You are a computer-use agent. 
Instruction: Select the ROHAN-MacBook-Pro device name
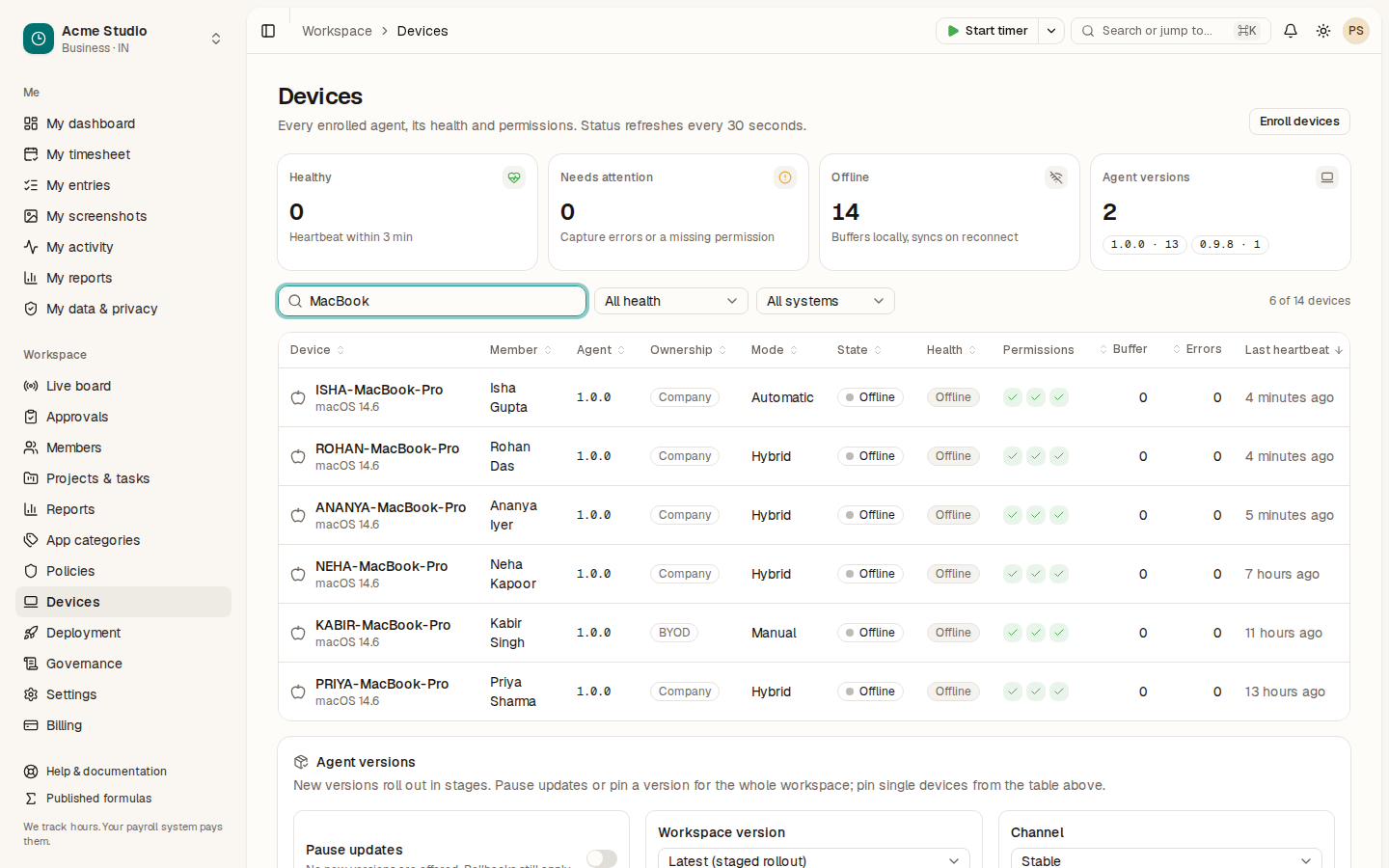point(387,448)
